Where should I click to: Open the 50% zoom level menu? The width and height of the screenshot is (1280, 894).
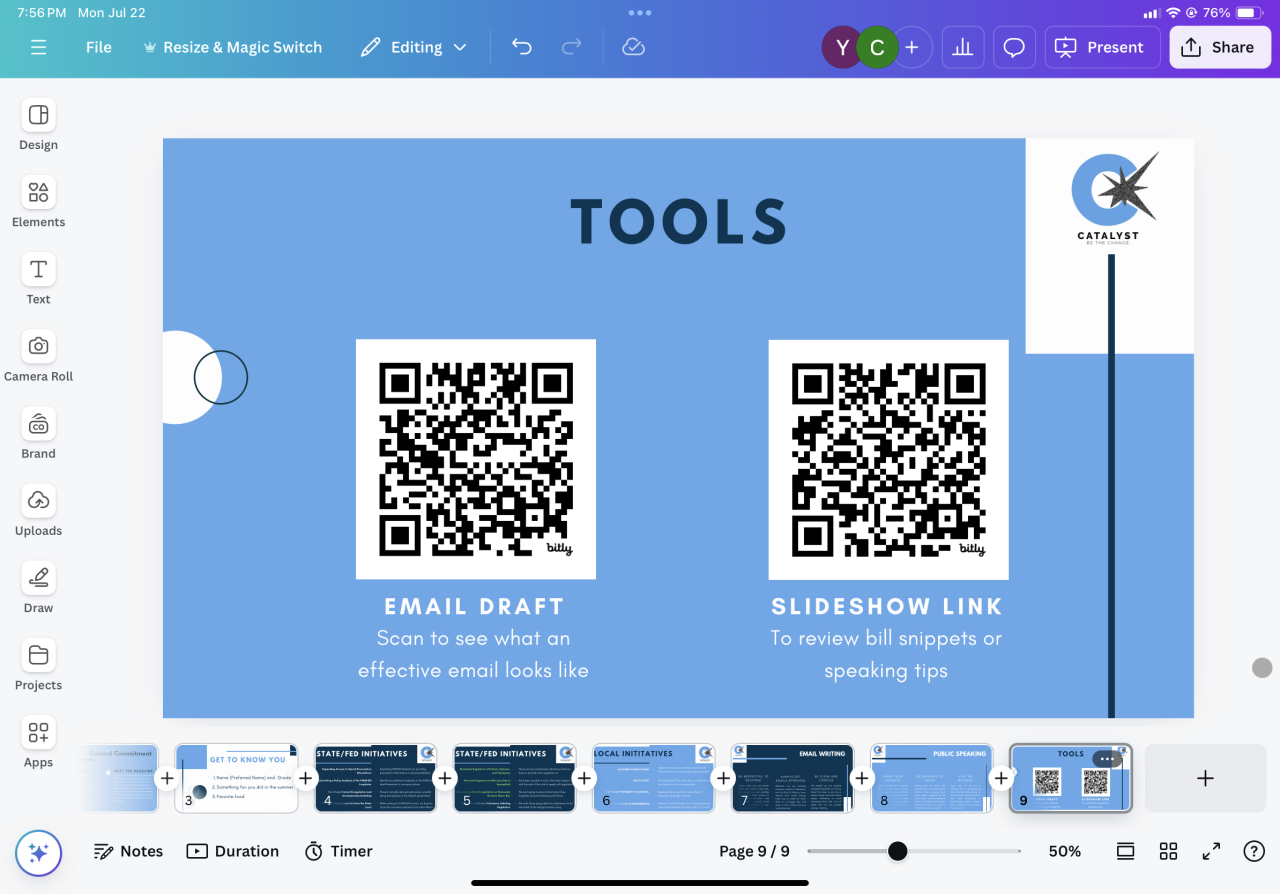click(x=1065, y=851)
